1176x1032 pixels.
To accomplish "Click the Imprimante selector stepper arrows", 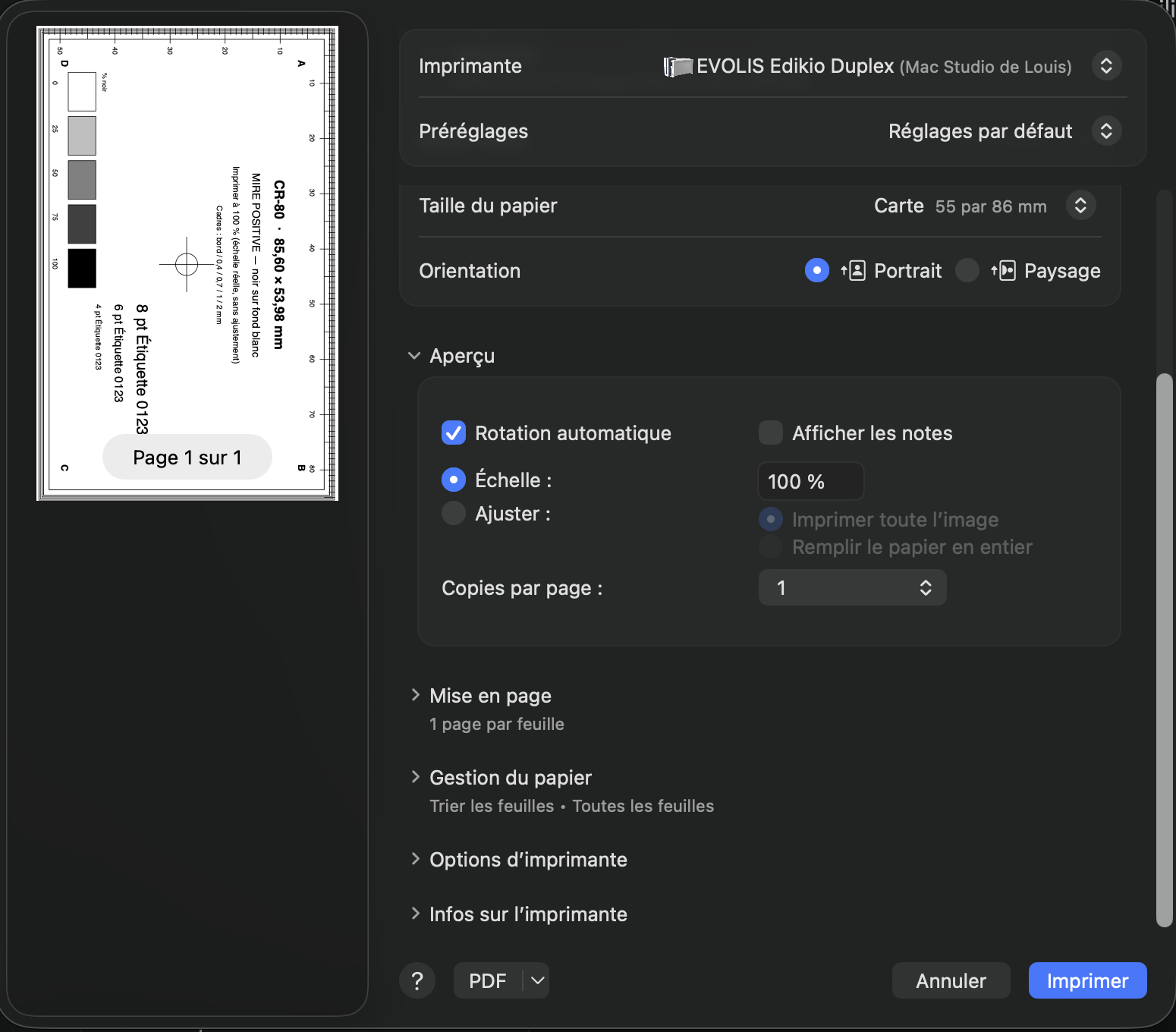I will click(x=1106, y=66).
